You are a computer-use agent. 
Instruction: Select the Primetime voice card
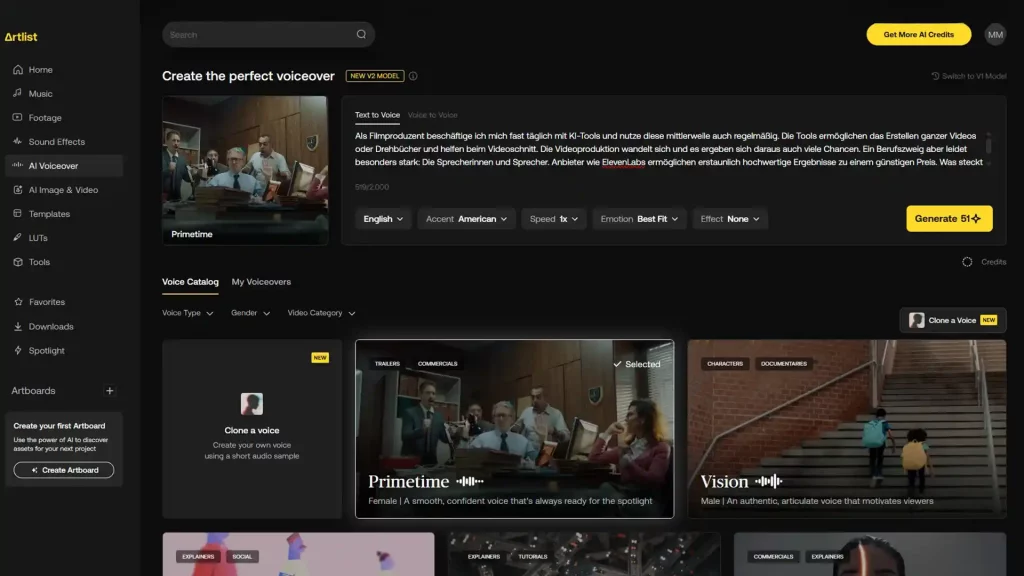pos(514,428)
